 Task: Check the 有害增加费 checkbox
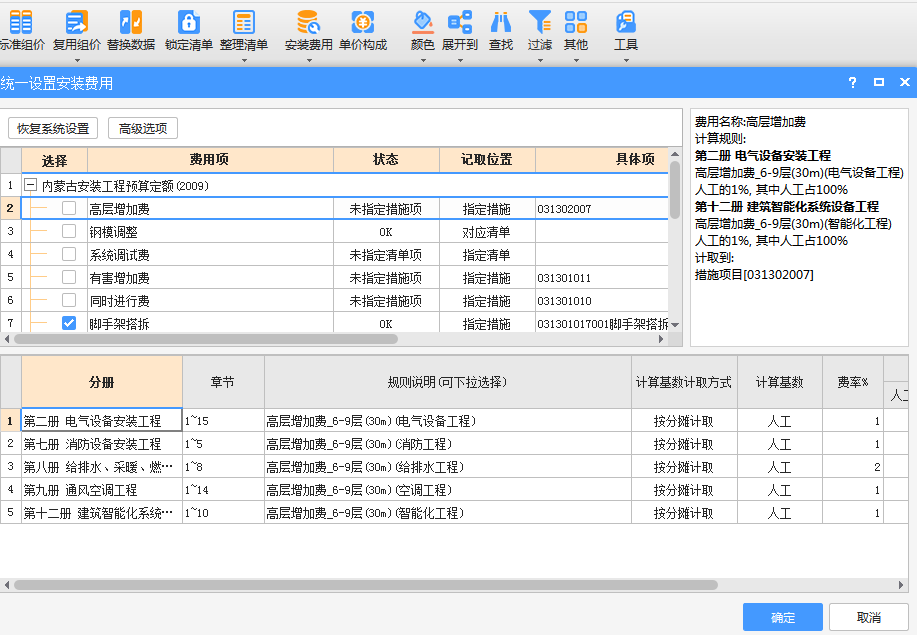(69, 277)
